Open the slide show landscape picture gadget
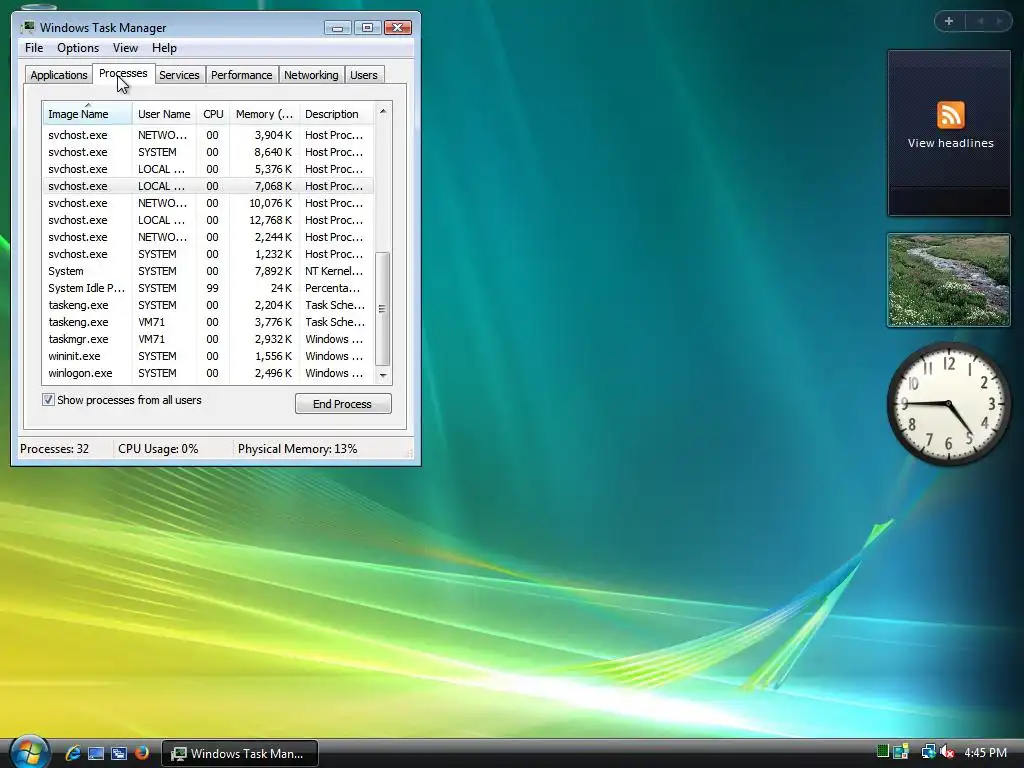Screen dimensions: 1024x768 tap(949, 280)
